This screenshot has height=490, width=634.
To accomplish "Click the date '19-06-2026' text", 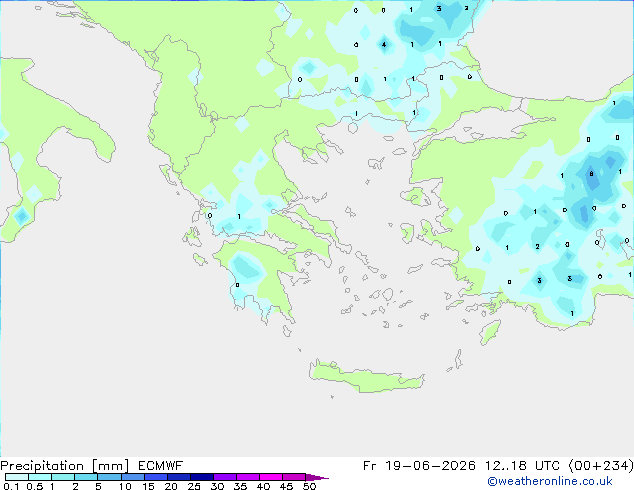I will click(x=430, y=466).
